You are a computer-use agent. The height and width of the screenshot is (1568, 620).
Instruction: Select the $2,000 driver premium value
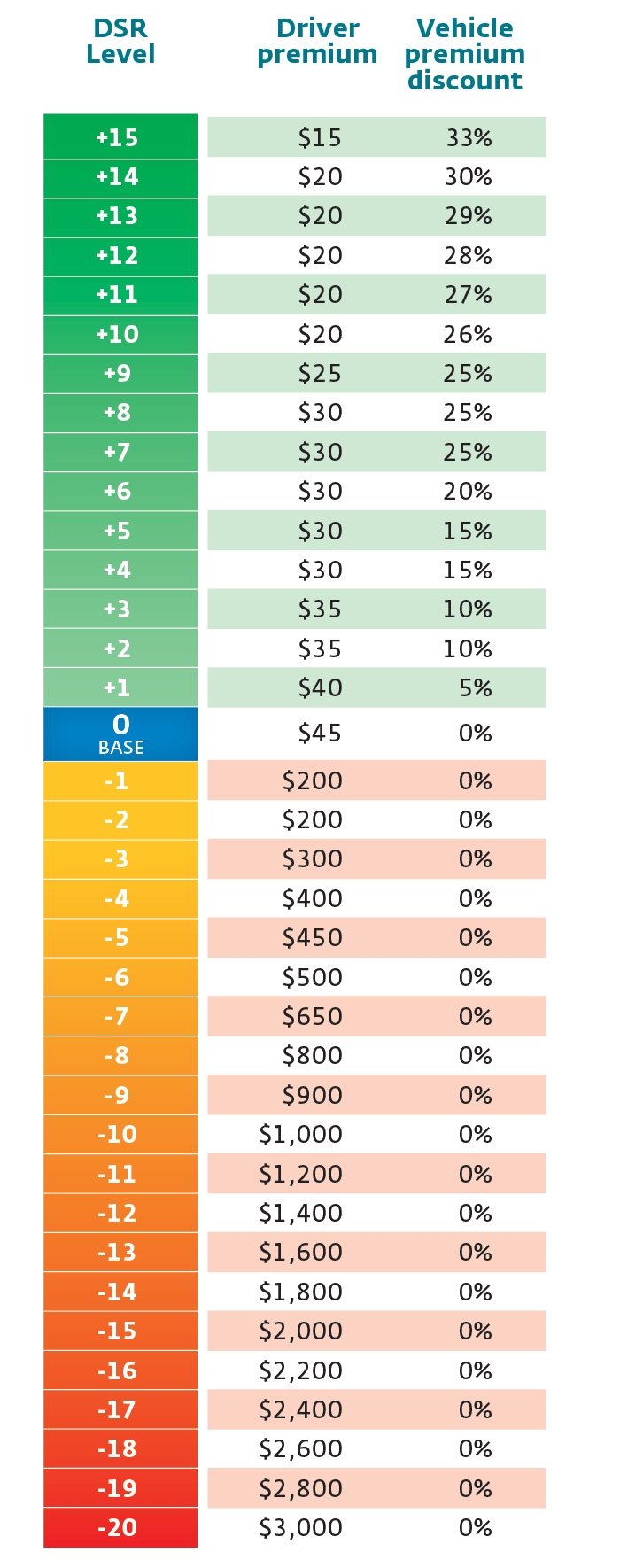(x=300, y=1331)
